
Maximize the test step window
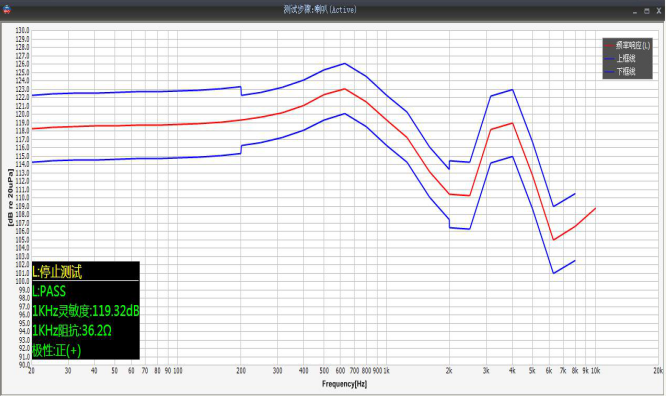pos(647,11)
